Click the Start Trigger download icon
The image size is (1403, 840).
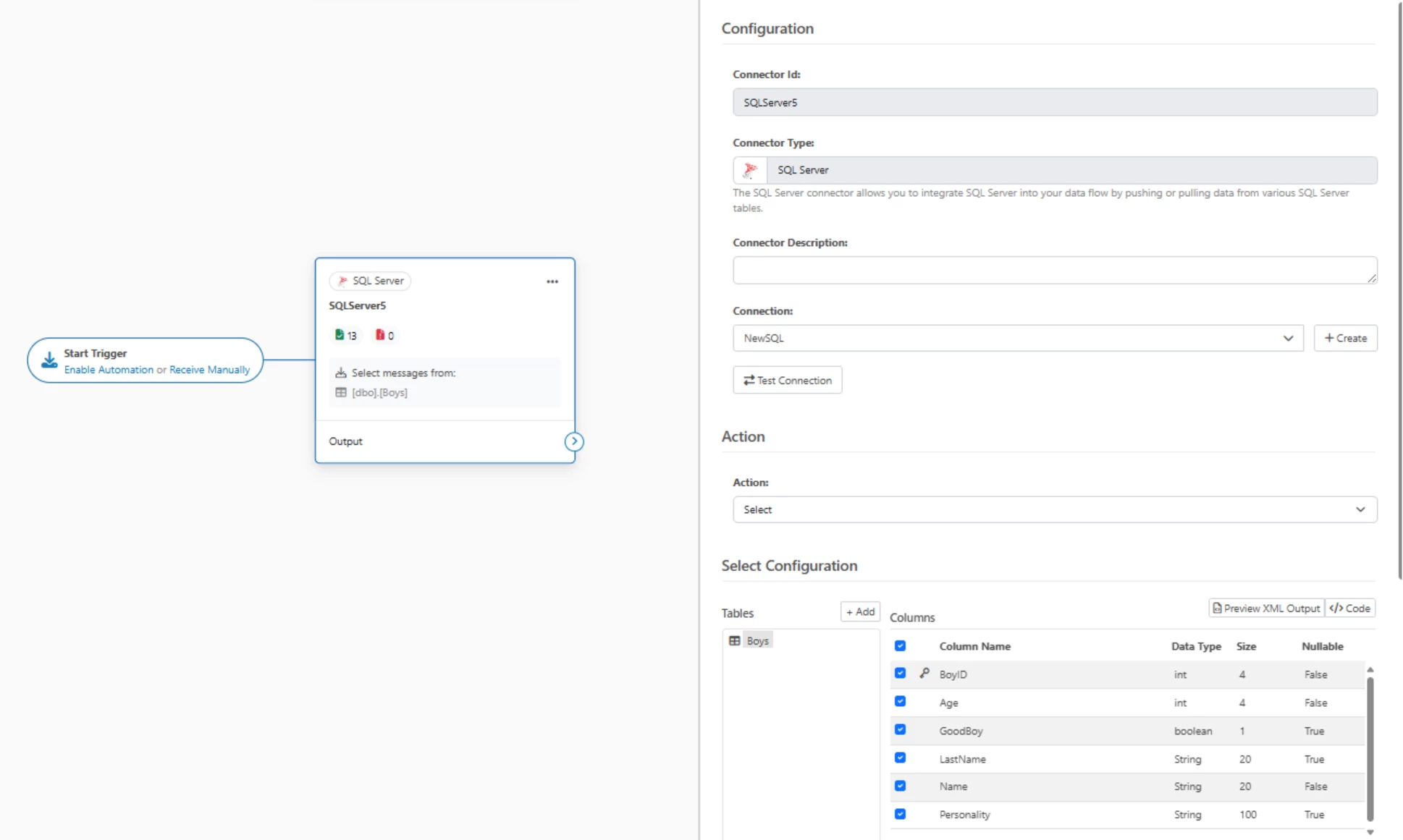[49, 360]
